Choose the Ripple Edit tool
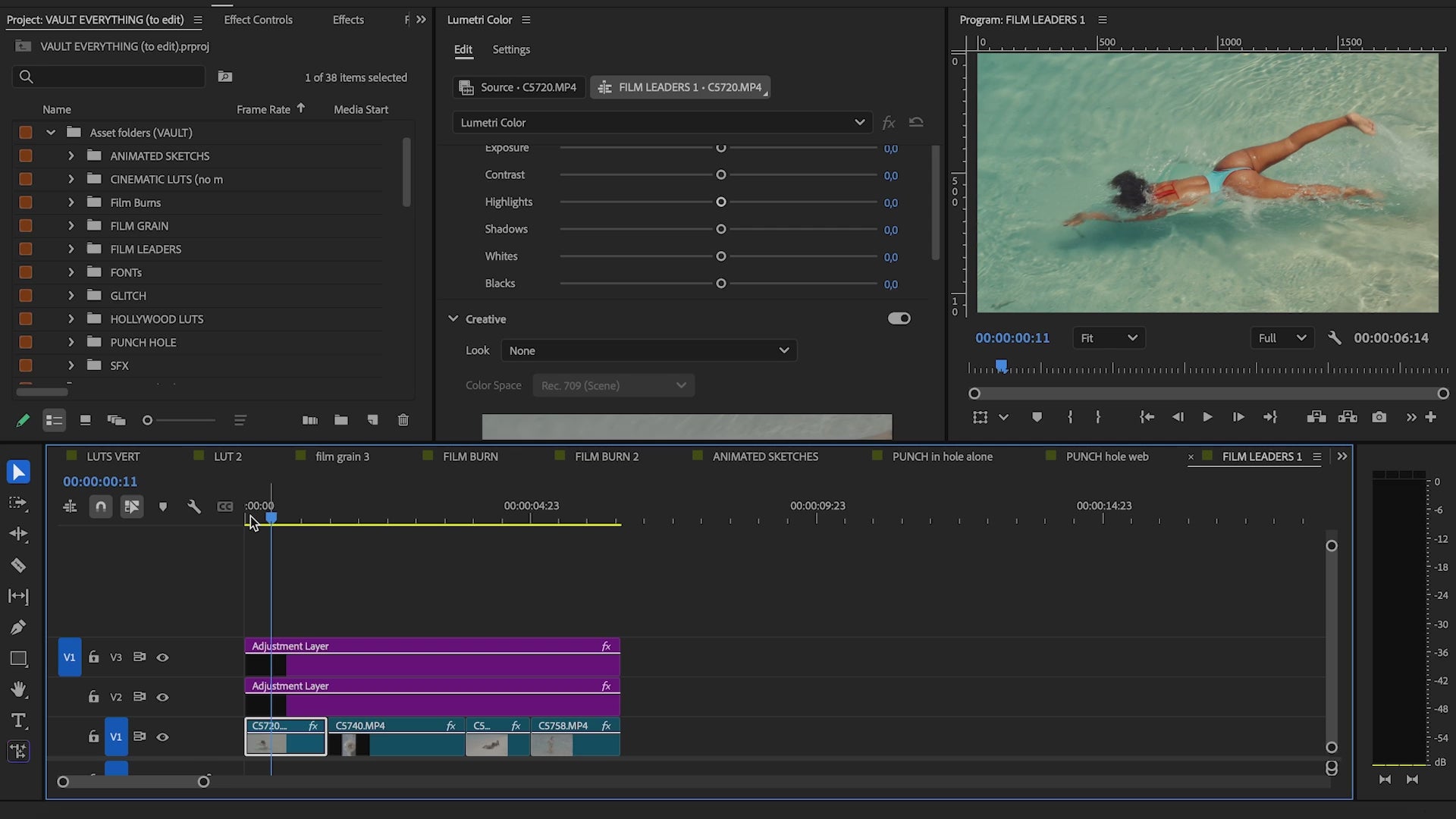Image resolution: width=1456 pixels, height=819 pixels. tap(18, 534)
